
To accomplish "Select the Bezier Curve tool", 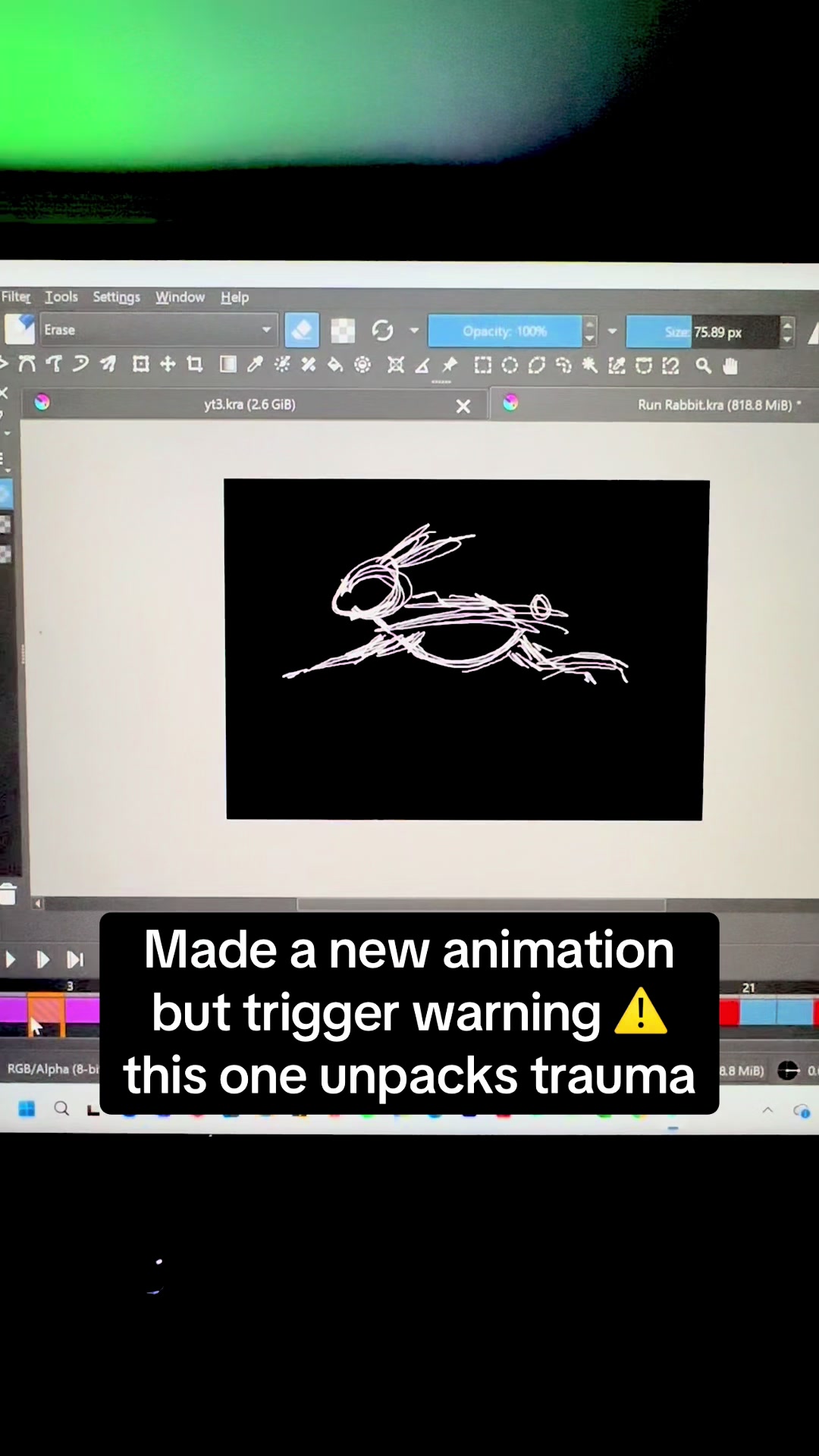I will [27, 364].
